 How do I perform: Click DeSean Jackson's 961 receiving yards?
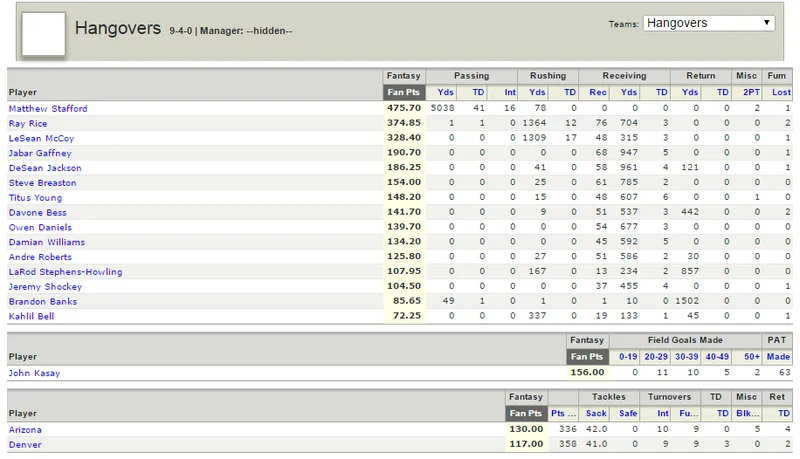pyautogui.click(x=629, y=167)
